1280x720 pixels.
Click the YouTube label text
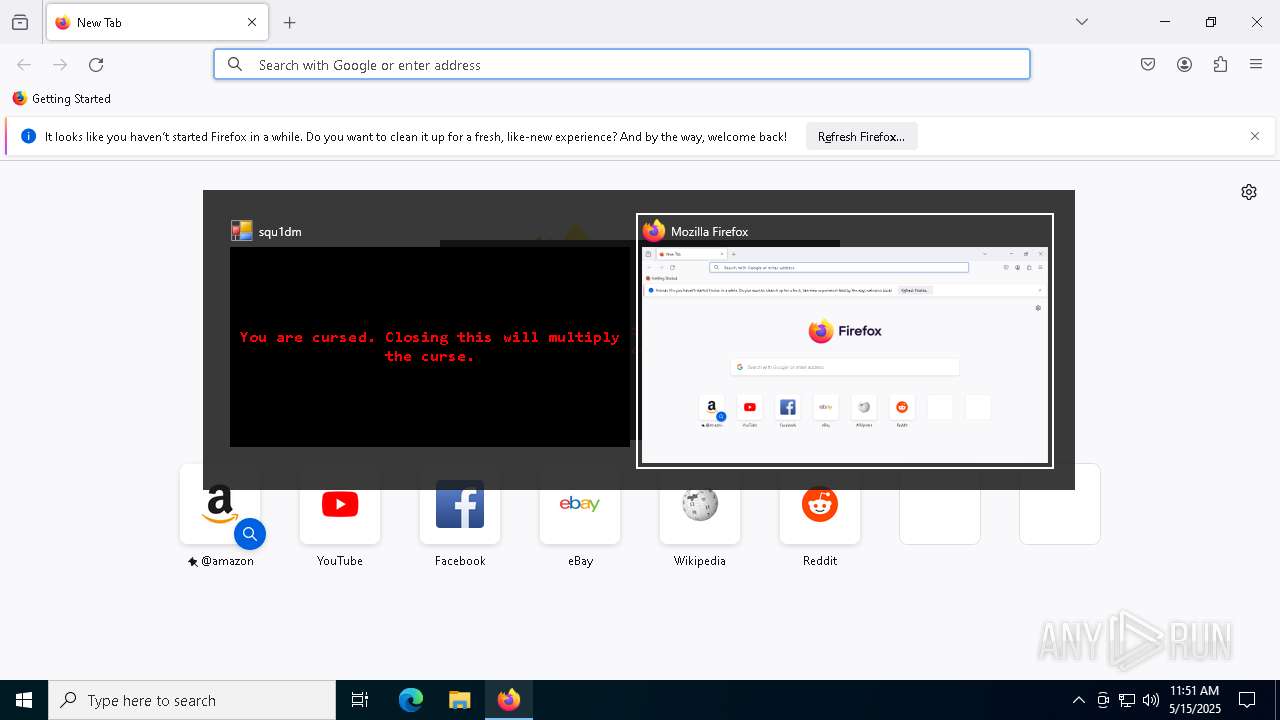click(340, 561)
